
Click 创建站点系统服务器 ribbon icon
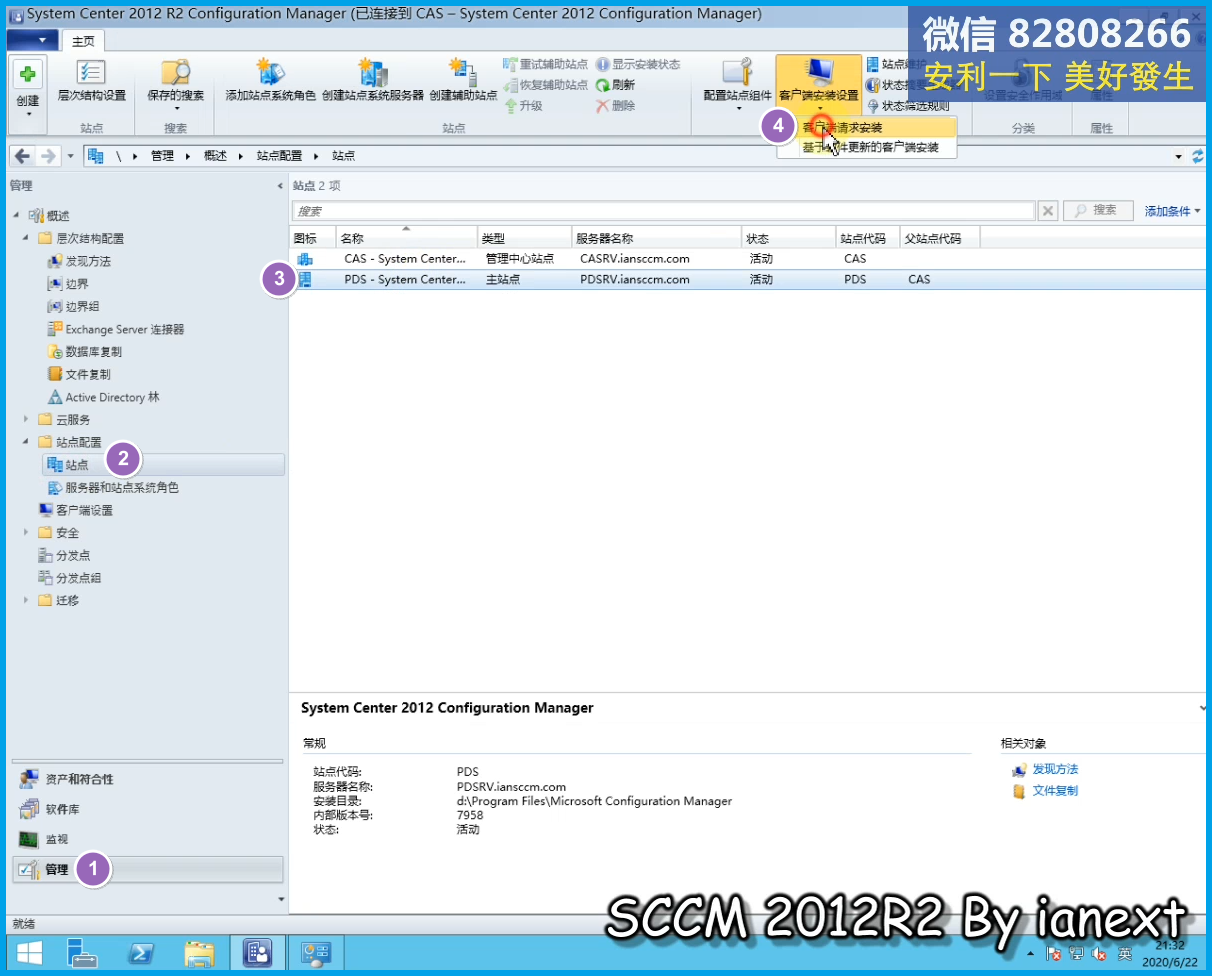373,82
